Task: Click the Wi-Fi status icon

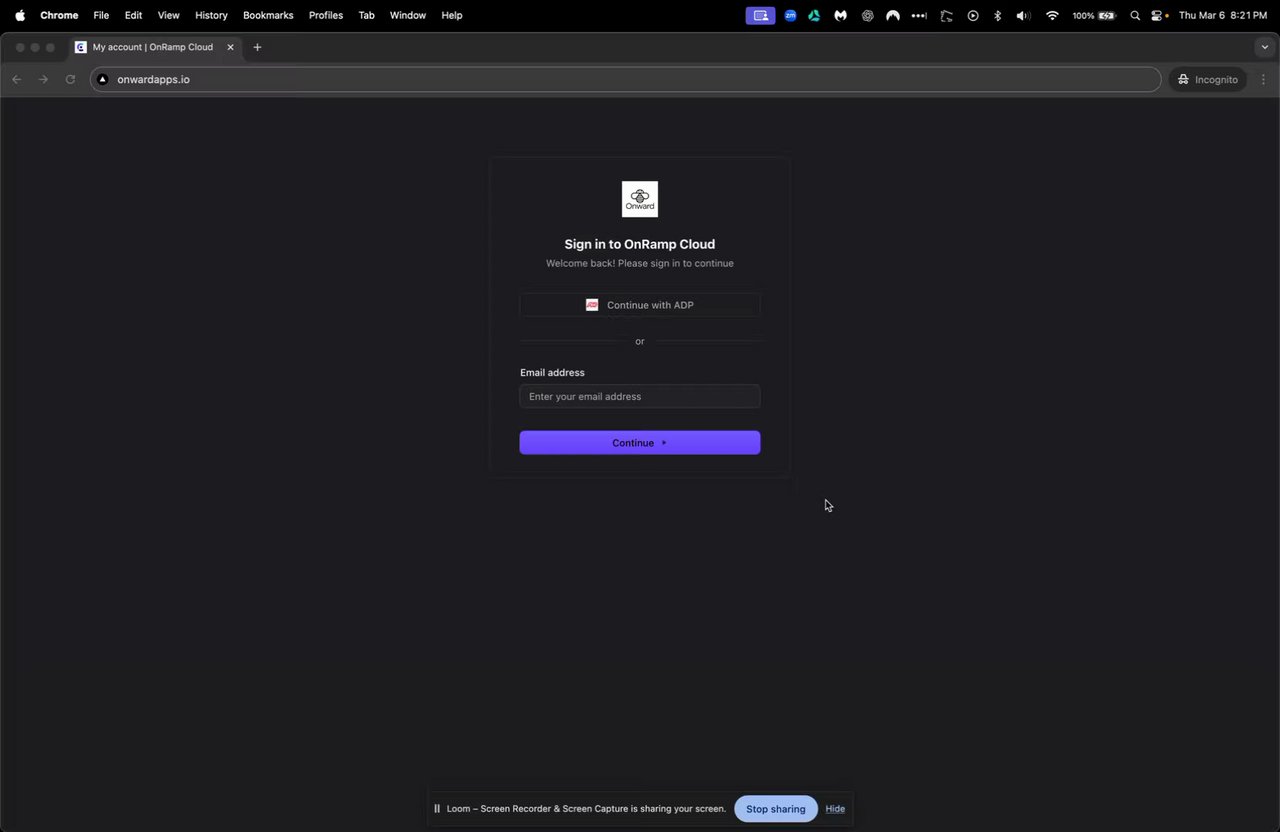Action: click(x=1052, y=15)
